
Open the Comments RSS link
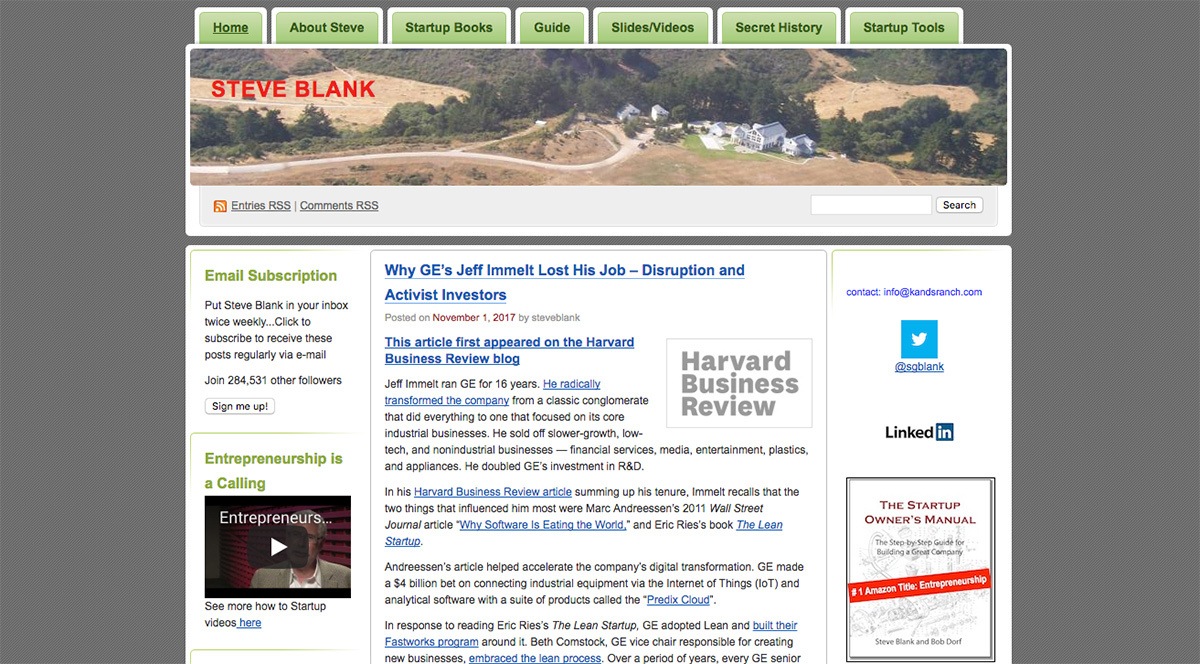339,206
